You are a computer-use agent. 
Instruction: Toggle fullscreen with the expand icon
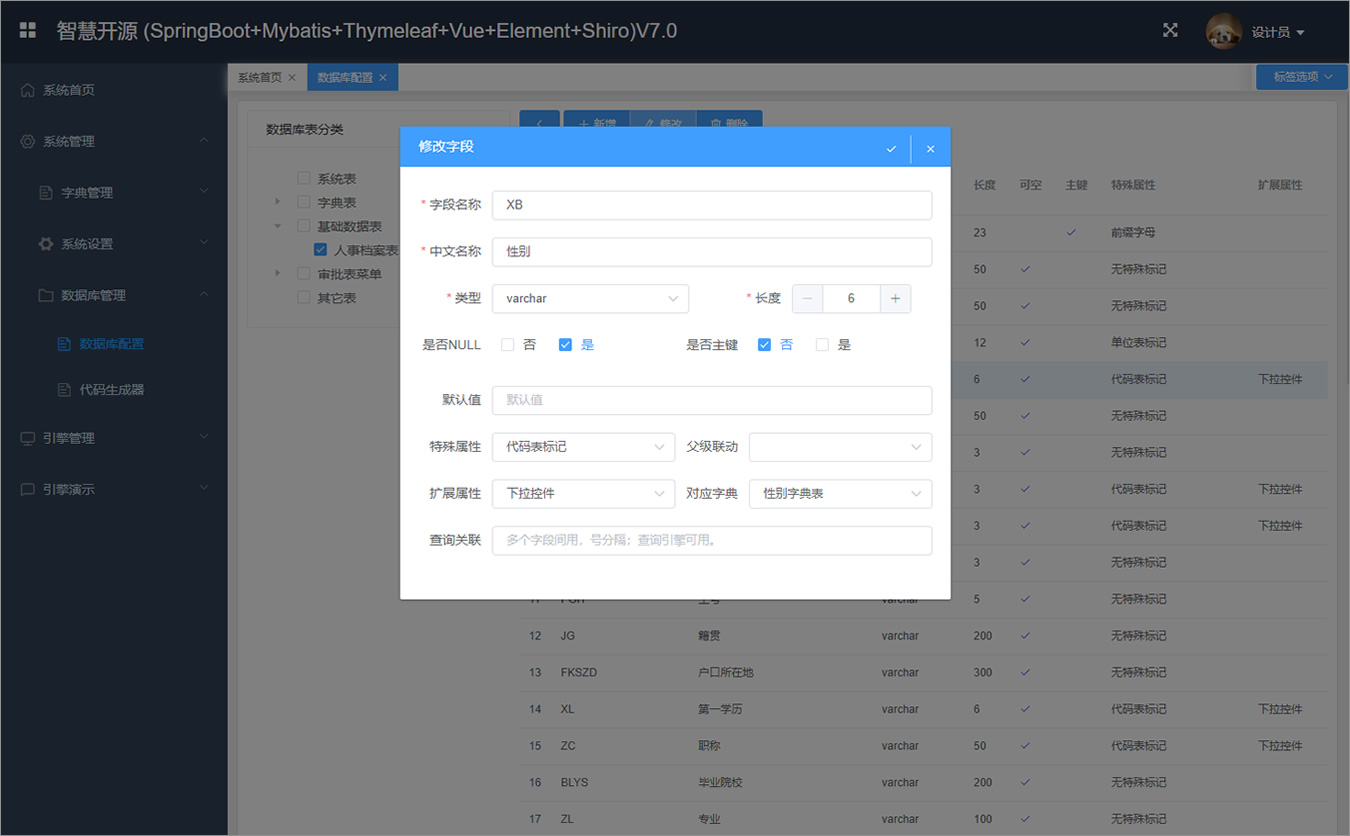[1170, 30]
